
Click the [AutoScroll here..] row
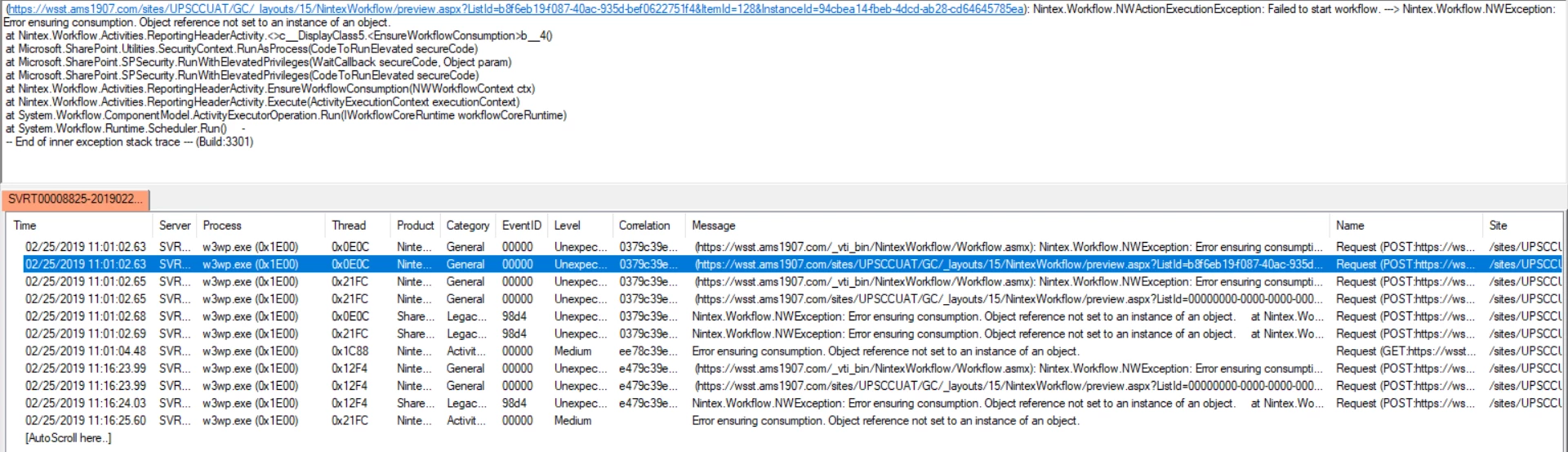[x=69, y=438]
